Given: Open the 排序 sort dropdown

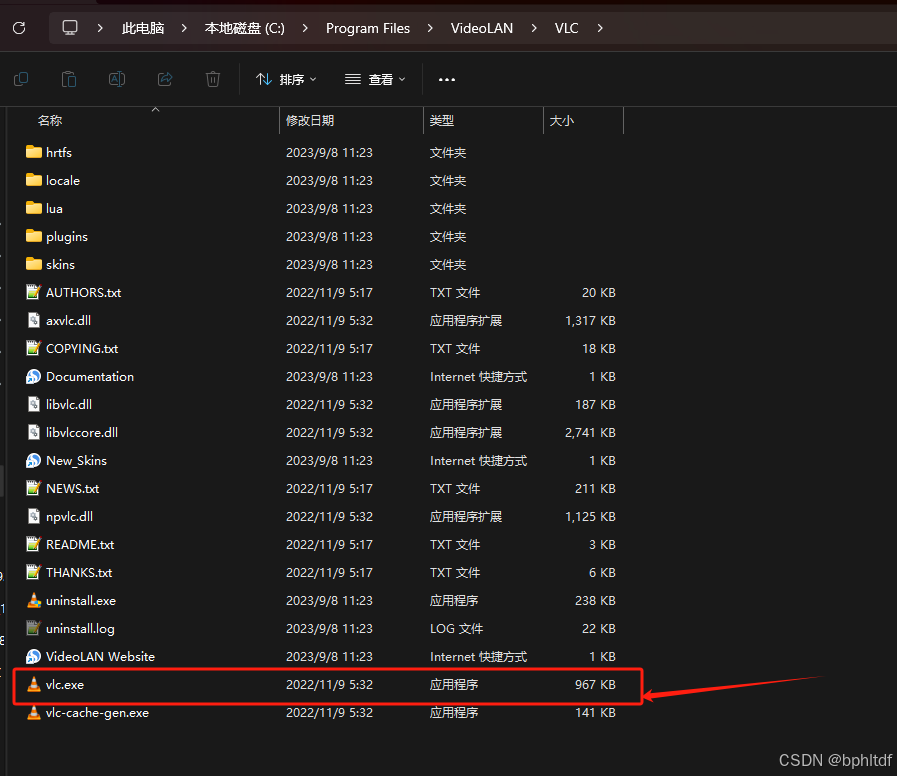Looking at the screenshot, I should [286, 80].
